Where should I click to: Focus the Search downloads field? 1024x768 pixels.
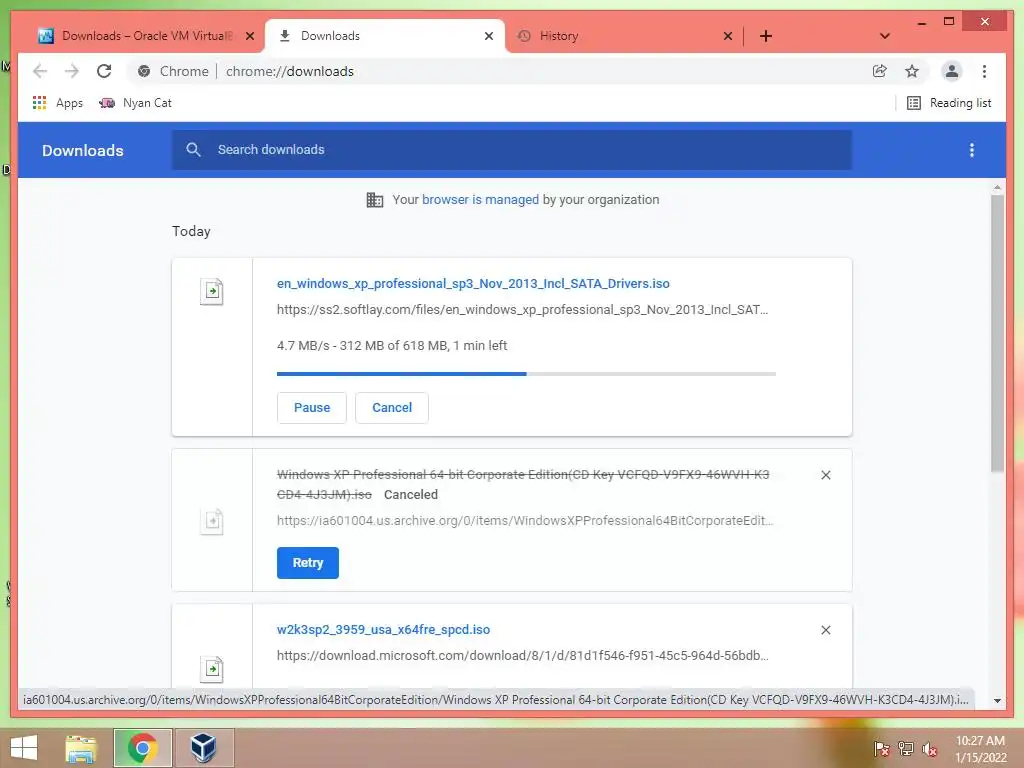click(x=512, y=150)
